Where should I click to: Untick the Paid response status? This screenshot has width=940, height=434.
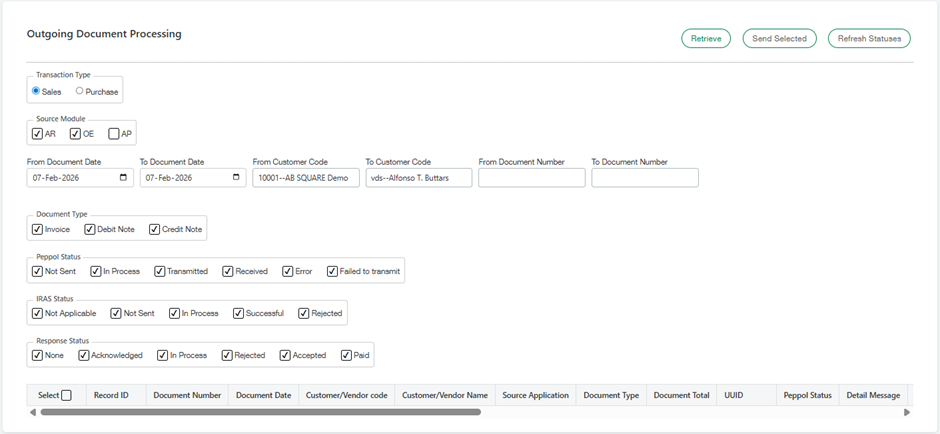347,355
